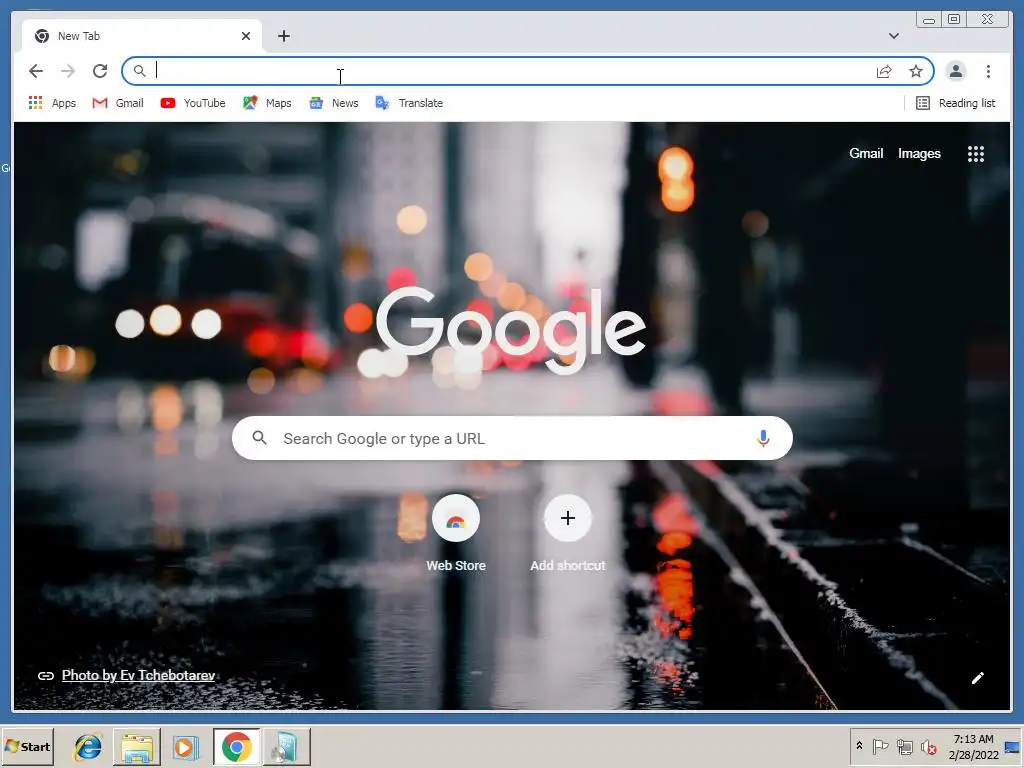Open the Reading list
Image resolution: width=1024 pixels, height=768 pixels.
point(955,103)
